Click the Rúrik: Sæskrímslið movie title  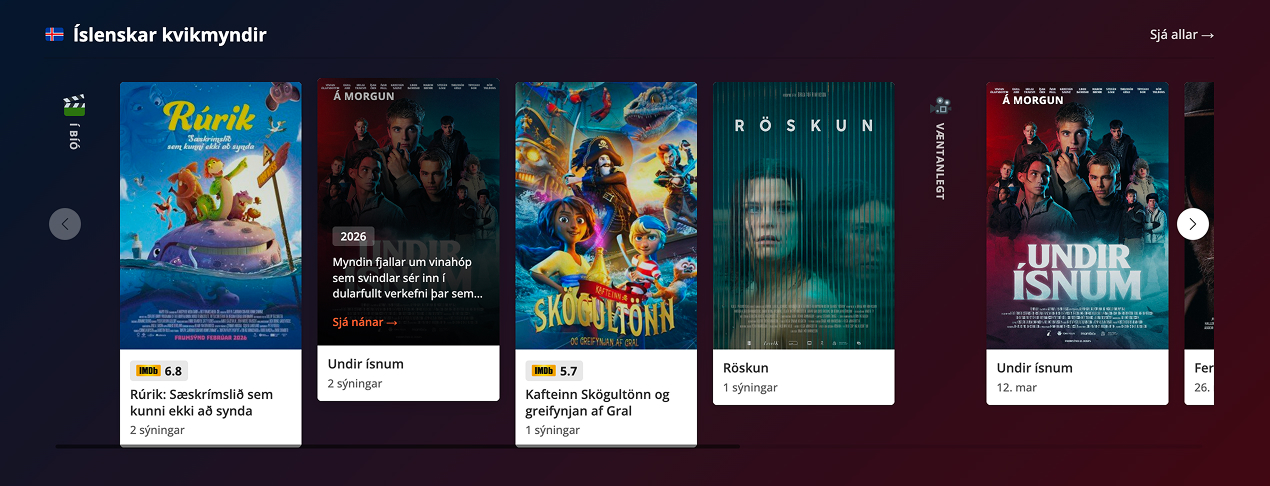point(201,402)
